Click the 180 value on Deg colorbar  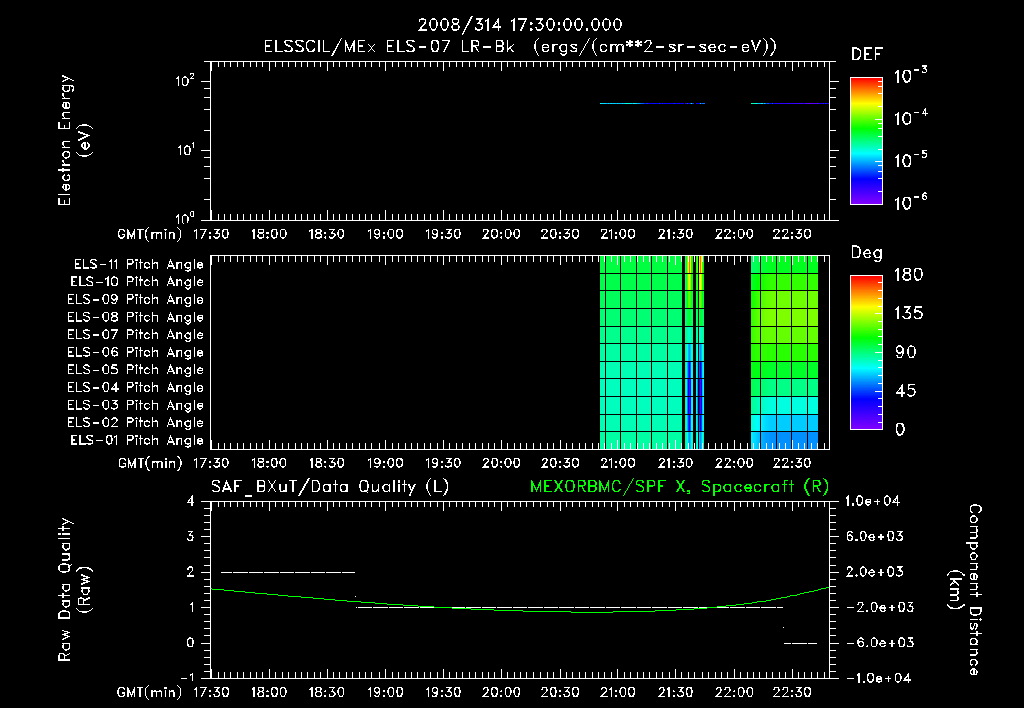tap(908, 275)
